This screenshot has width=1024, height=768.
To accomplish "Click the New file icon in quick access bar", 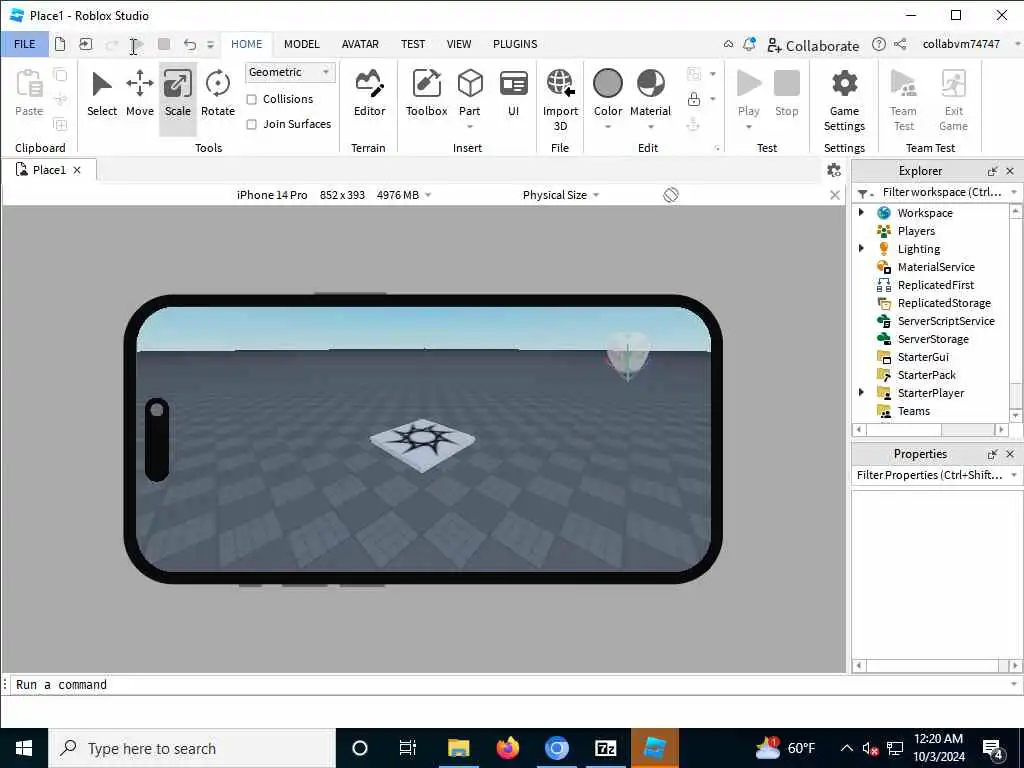I will [59, 44].
